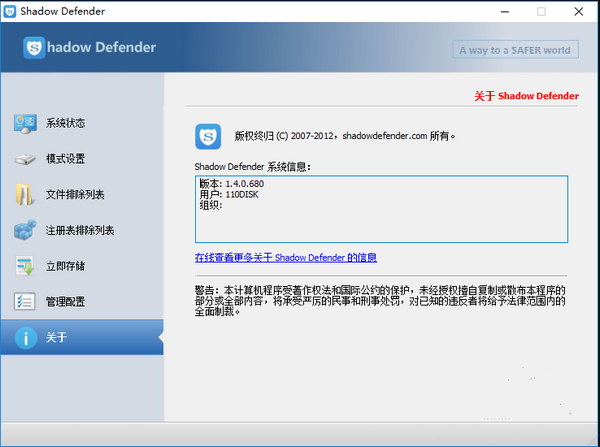
Task: Choose 立即存储 from the sidebar
Action: 65,266
